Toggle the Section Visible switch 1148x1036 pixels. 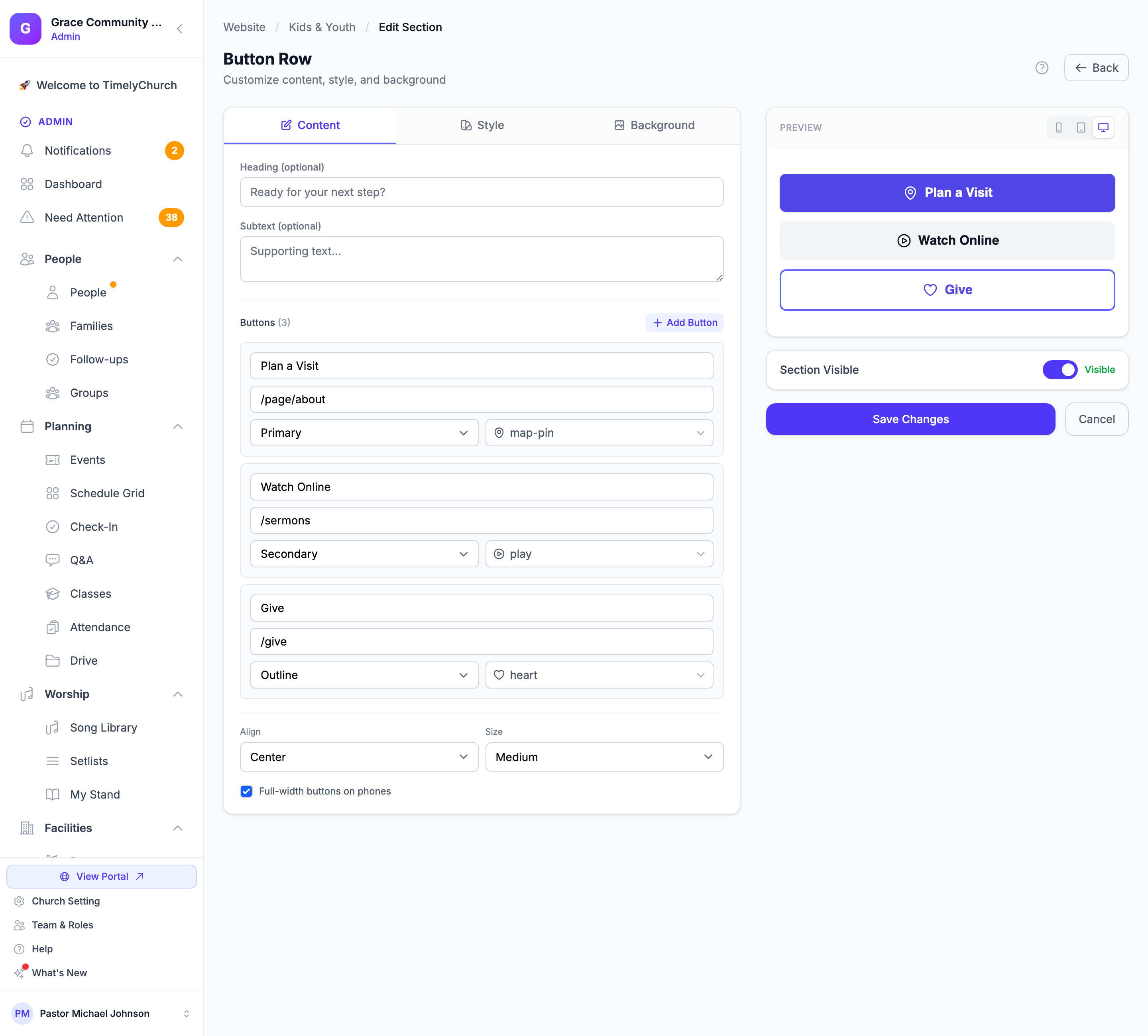coord(1060,369)
